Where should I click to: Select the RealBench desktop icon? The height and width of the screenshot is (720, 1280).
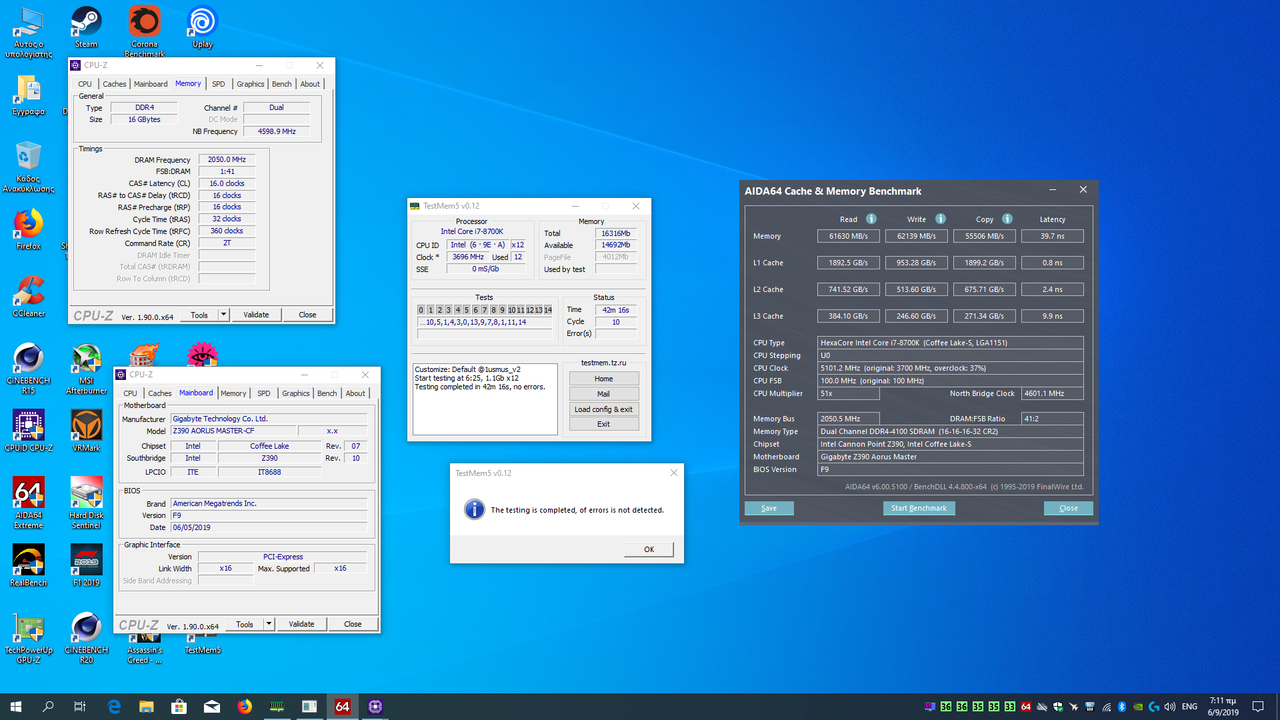[x=28, y=565]
